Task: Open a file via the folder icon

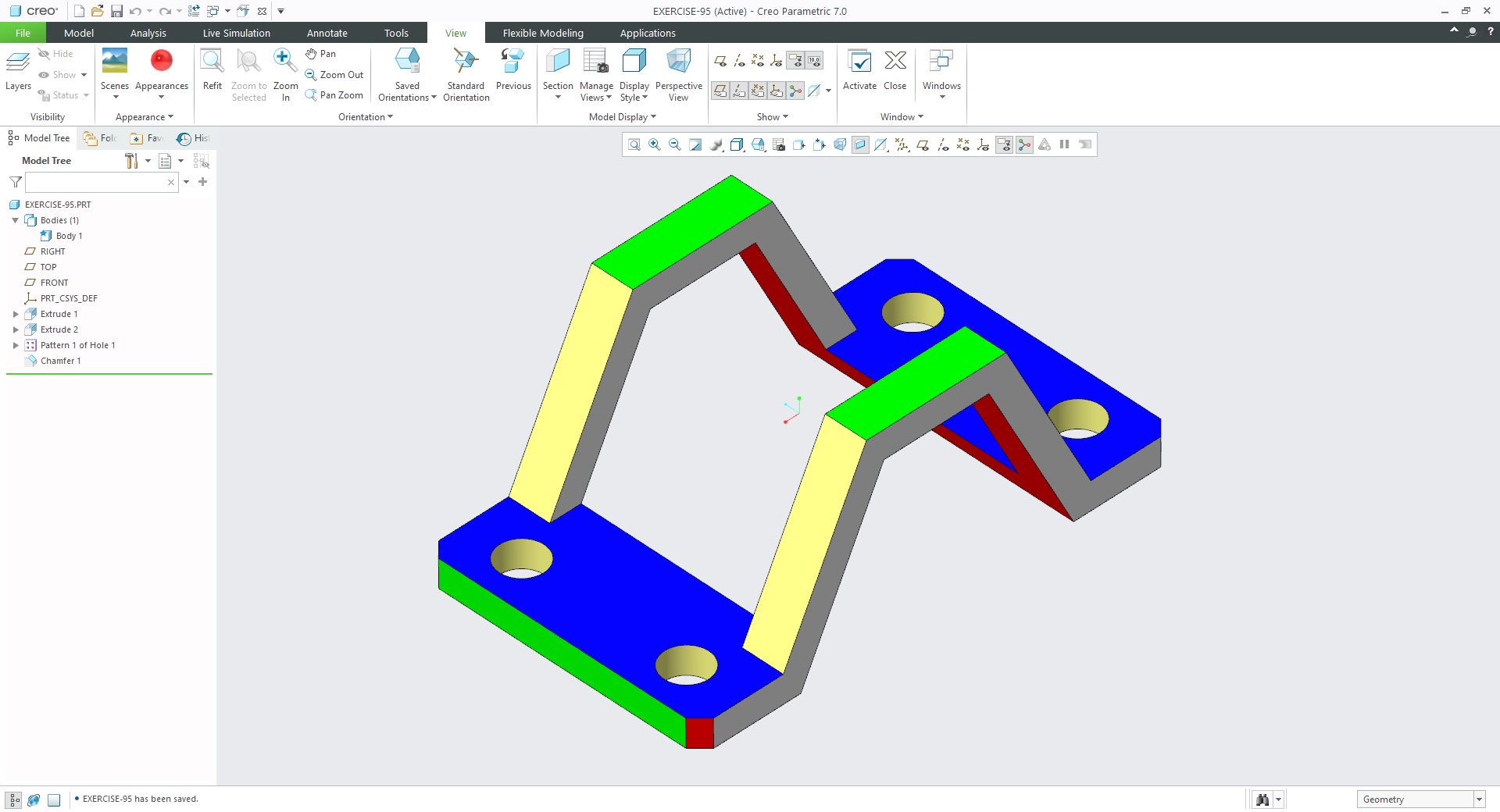Action: [x=98, y=11]
